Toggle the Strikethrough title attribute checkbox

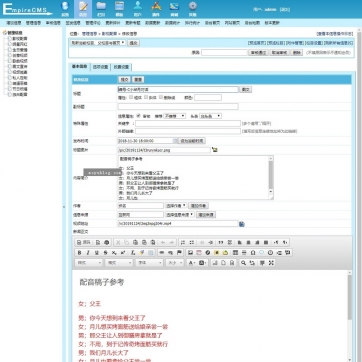161,97
